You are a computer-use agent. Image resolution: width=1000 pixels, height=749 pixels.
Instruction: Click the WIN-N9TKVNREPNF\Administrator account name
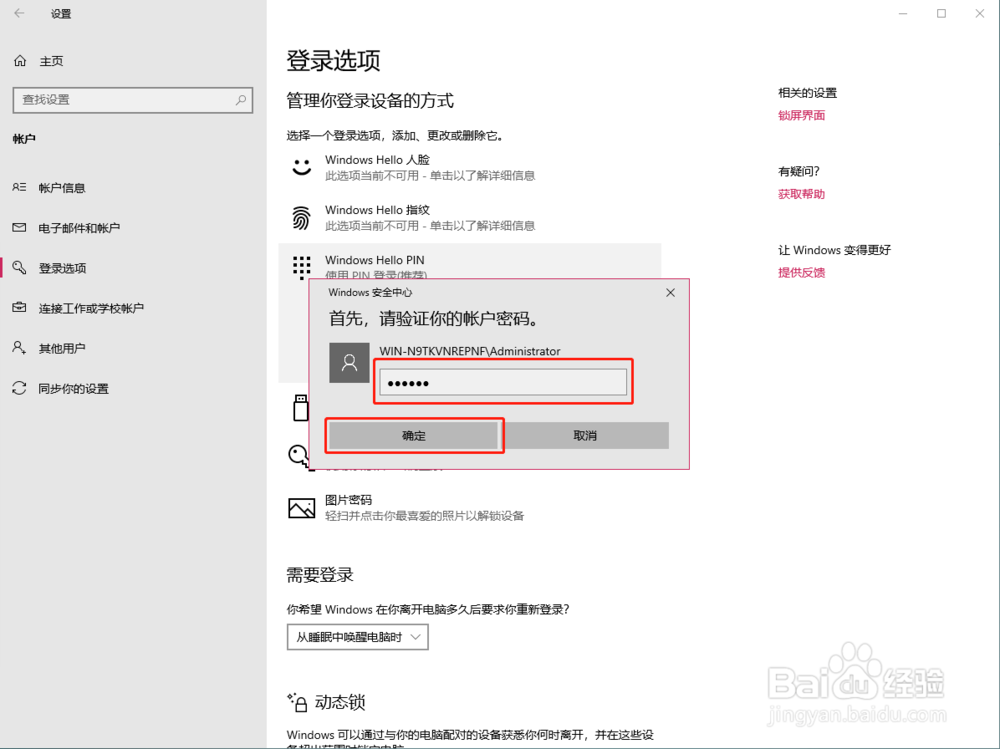pyautogui.click(x=470, y=351)
